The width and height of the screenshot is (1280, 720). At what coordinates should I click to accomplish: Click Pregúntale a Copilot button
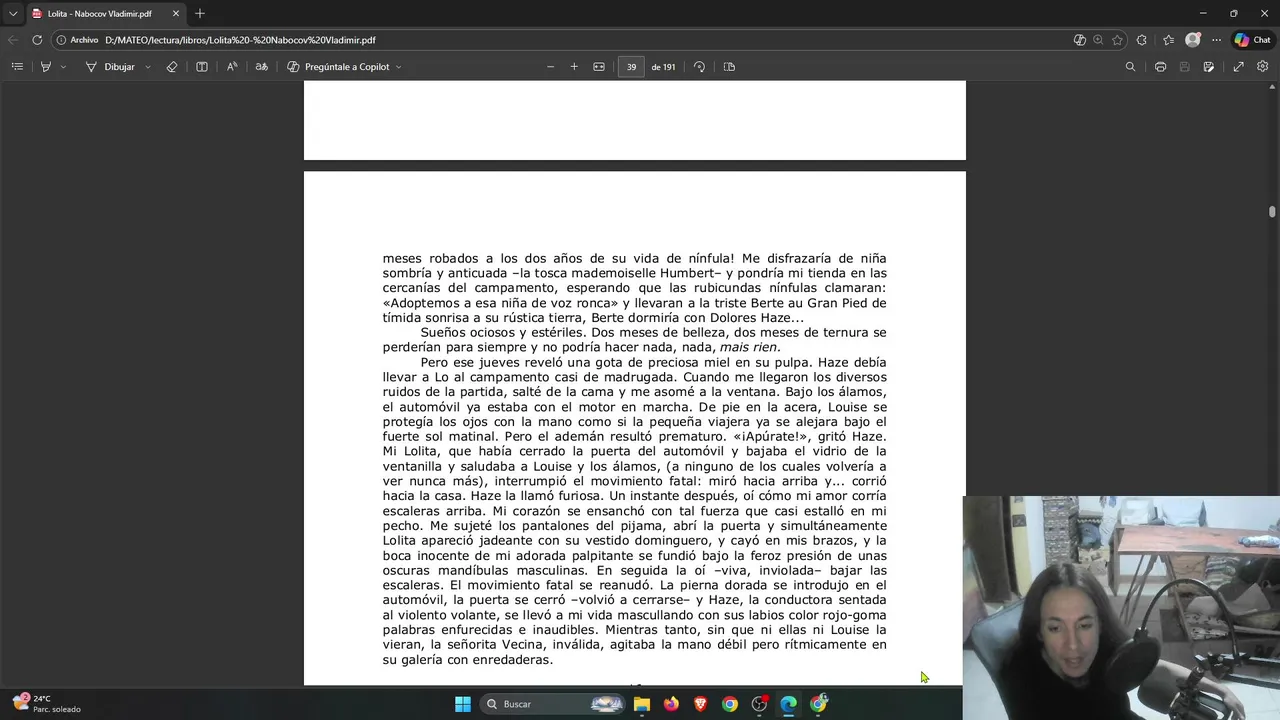pos(338,67)
